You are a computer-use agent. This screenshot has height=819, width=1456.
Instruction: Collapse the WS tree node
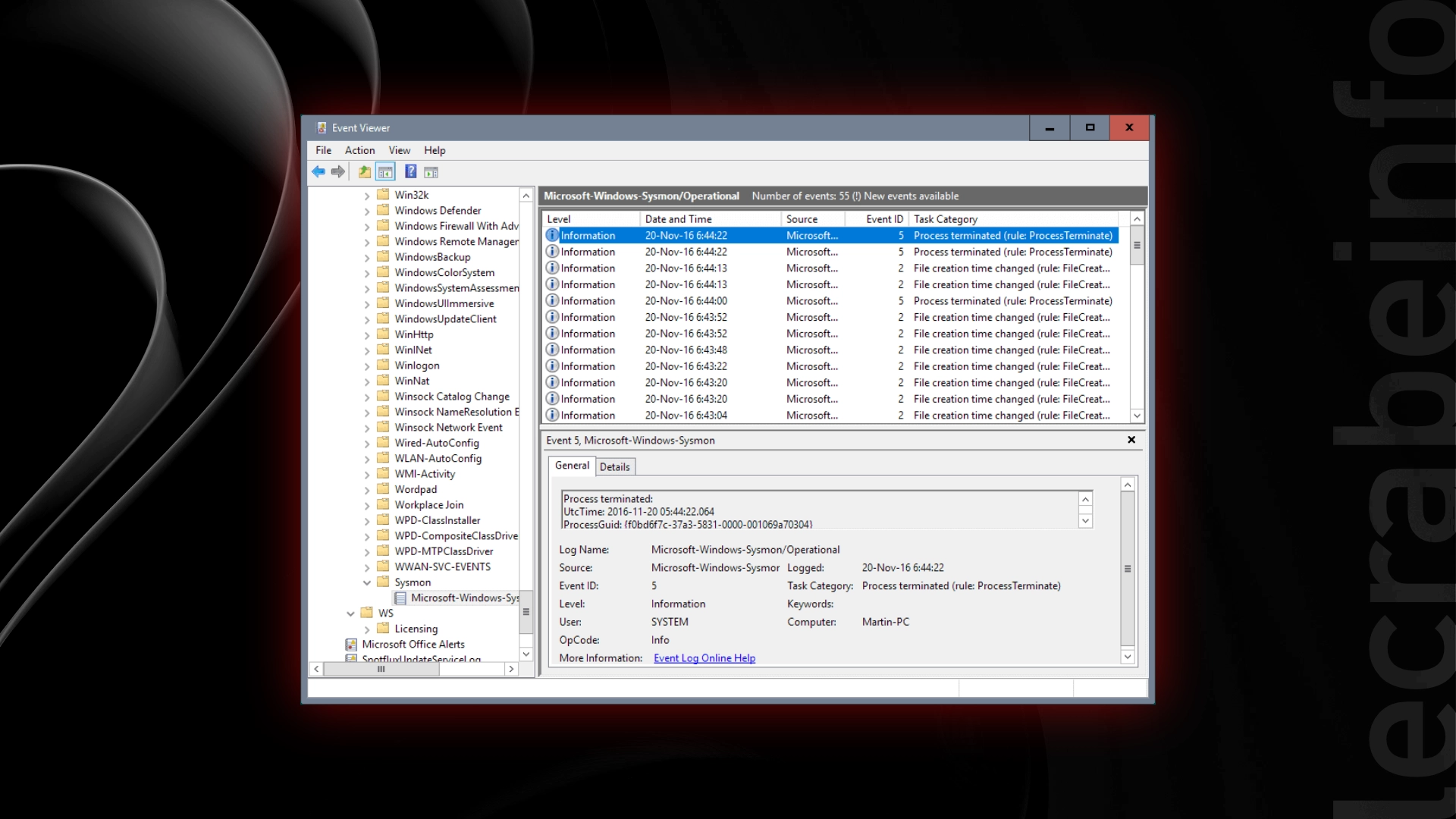350,613
